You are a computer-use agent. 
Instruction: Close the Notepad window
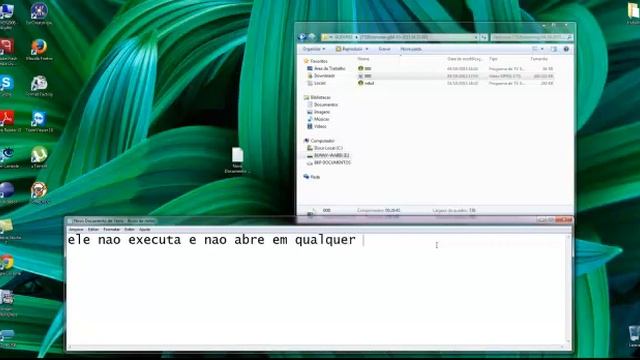click(x=564, y=220)
